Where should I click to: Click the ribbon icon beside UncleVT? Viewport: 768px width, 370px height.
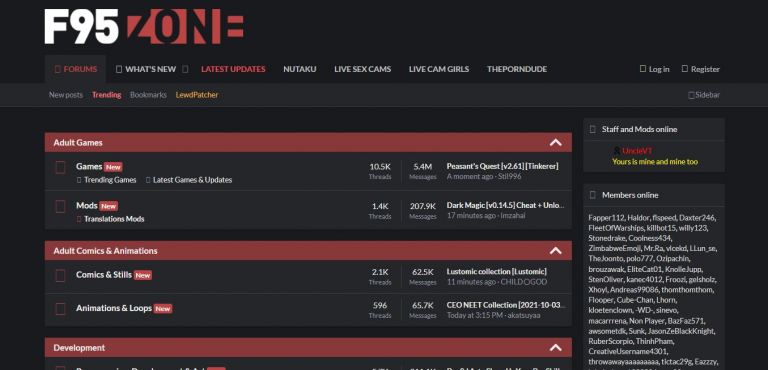(617, 151)
